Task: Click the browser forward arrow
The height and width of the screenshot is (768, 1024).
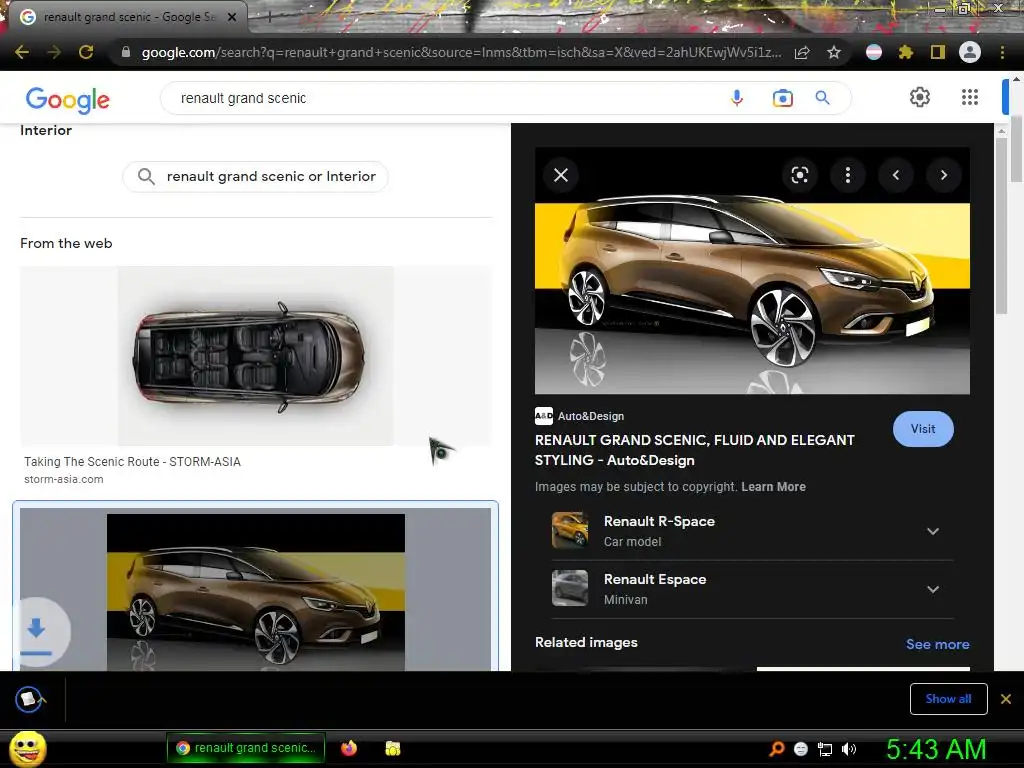Action: pyautogui.click(x=54, y=52)
